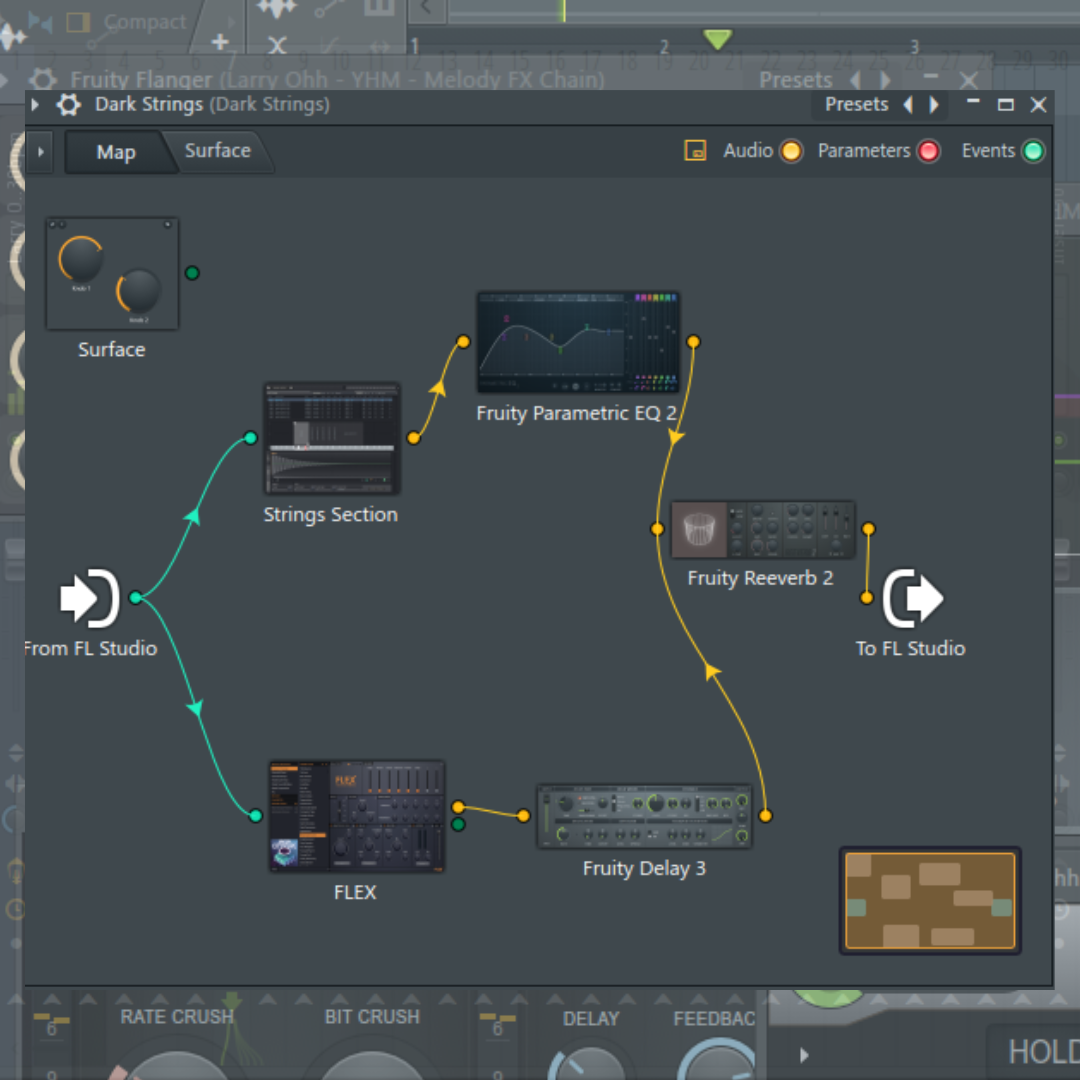Screen dimensions: 1080x1080
Task: Select the FLEX green events output port
Action: tap(459, 824)
